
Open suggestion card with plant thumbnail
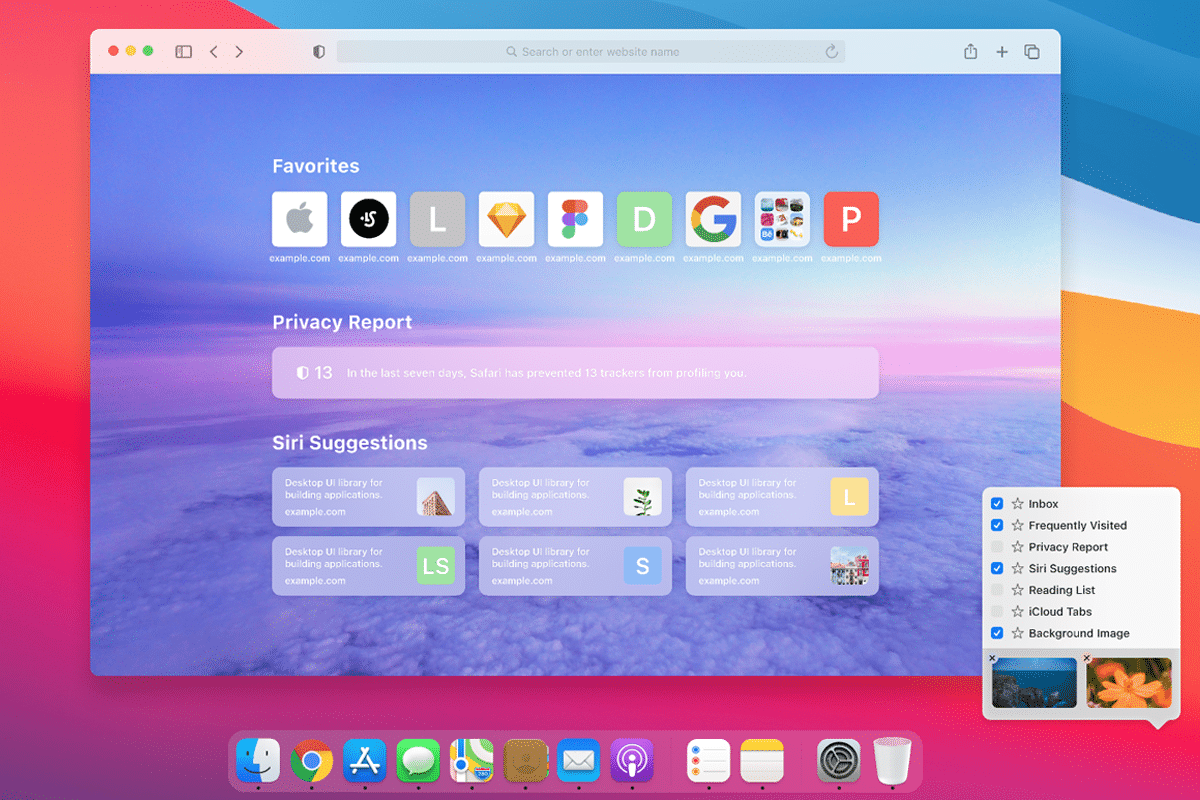tap(575, 497)
